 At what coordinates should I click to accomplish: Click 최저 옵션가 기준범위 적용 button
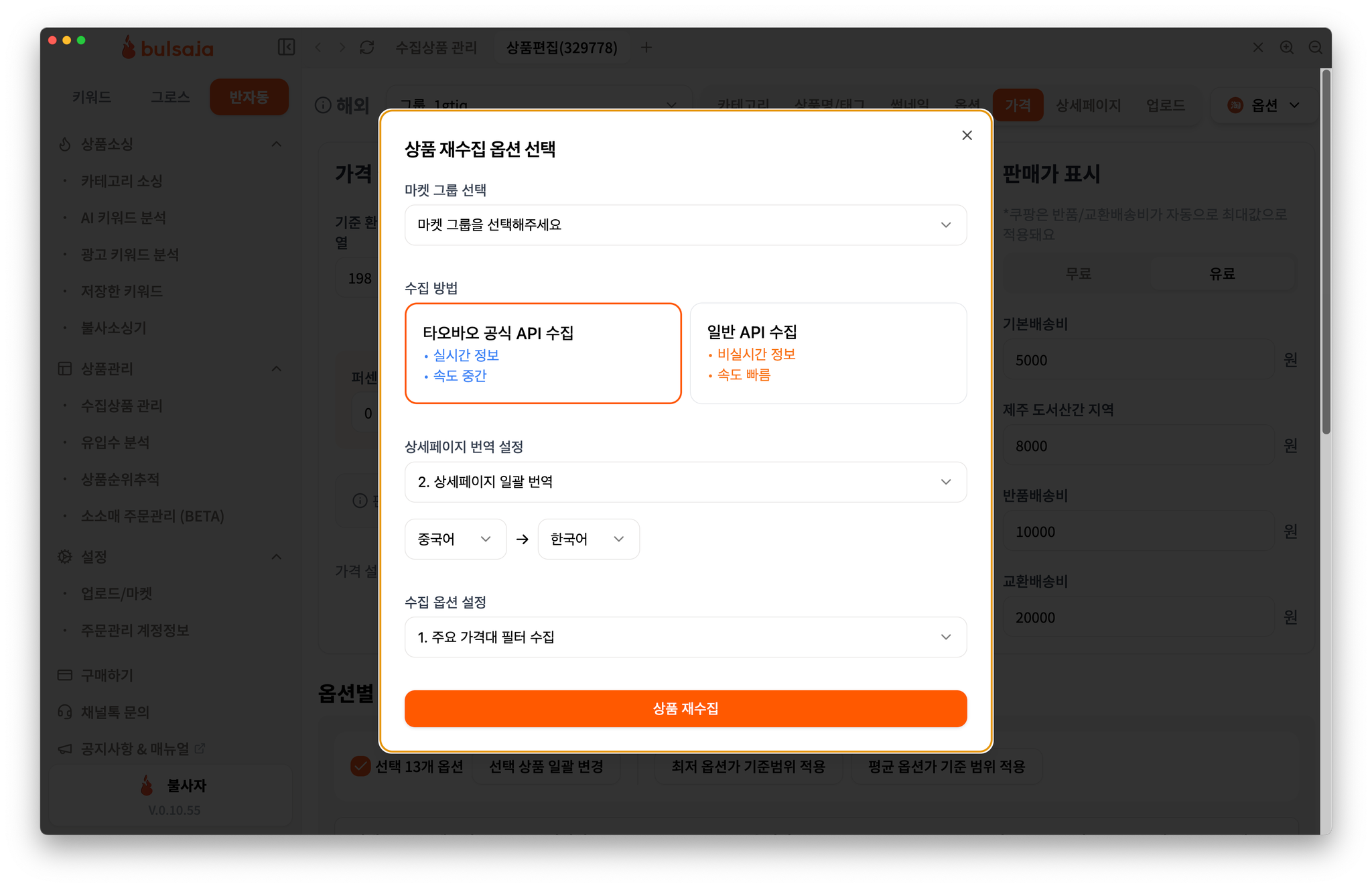748,766
